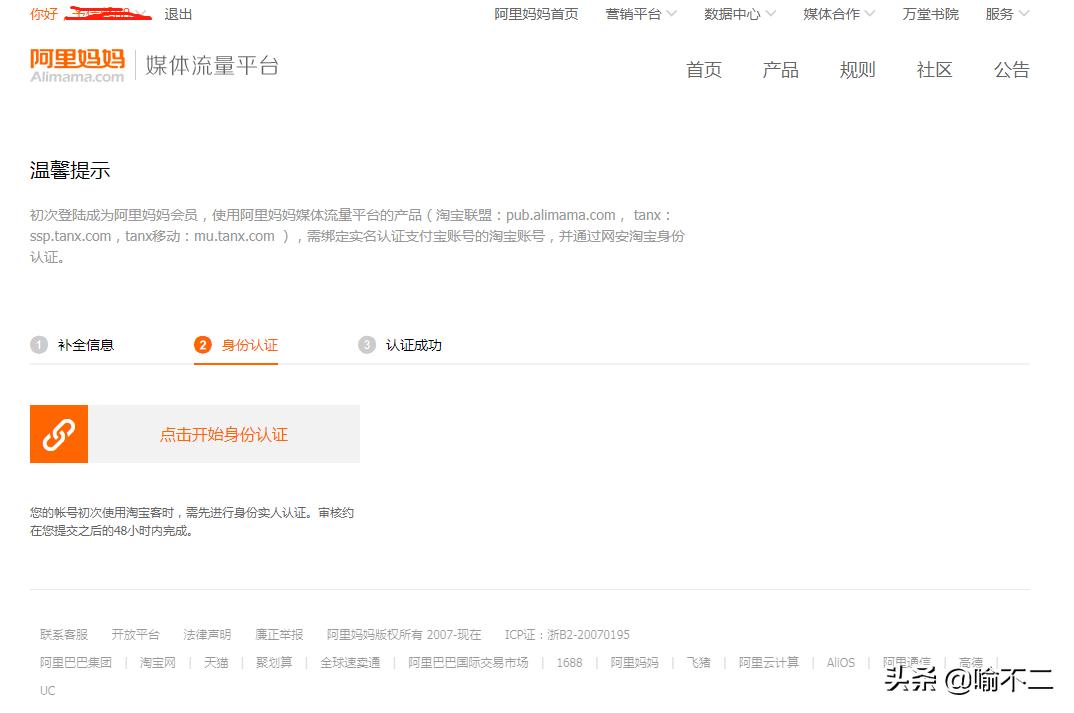This screenshot has width=1074, height=713.
Task: Click the 点击开始身份认证 button
Action: [222, 434]
